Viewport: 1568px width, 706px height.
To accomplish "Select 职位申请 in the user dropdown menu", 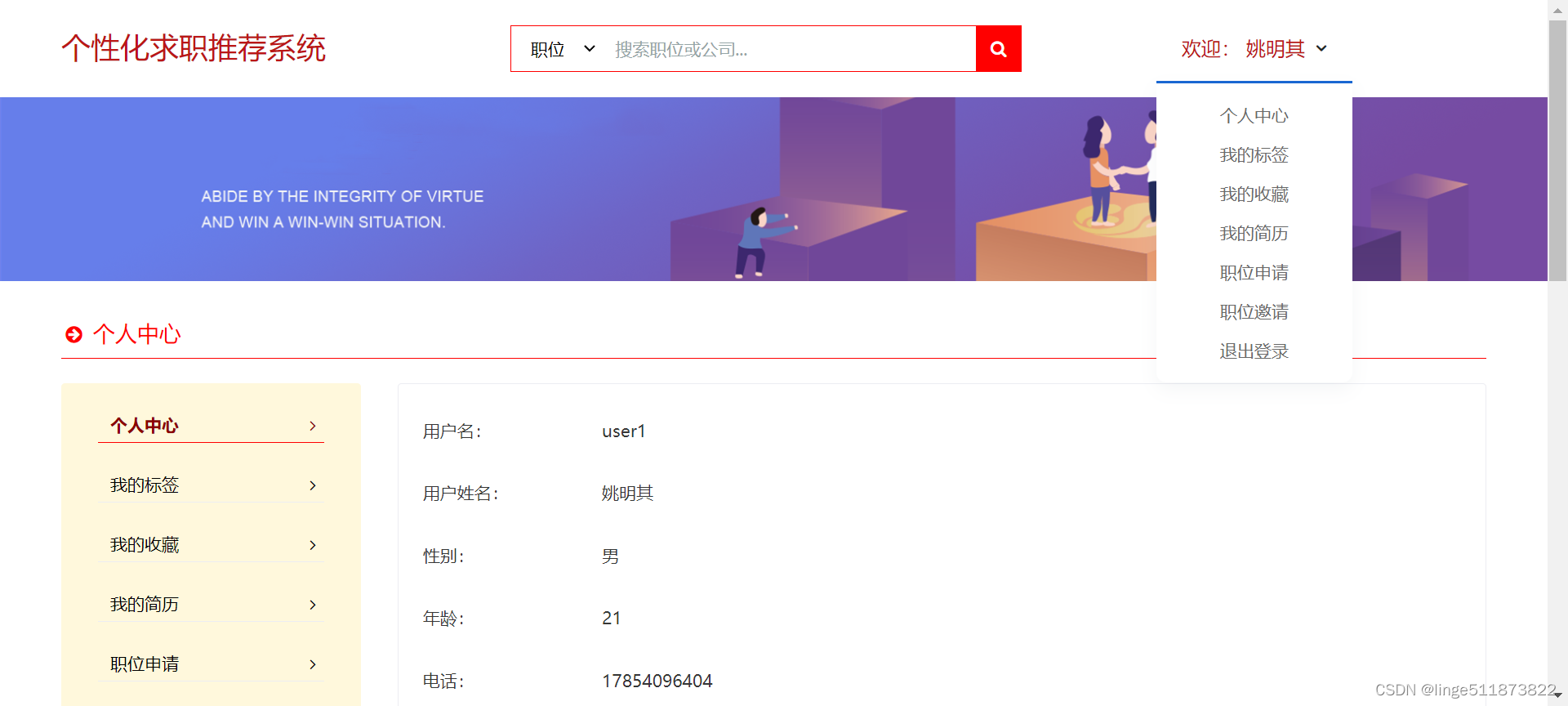I will click(1254, 273).
